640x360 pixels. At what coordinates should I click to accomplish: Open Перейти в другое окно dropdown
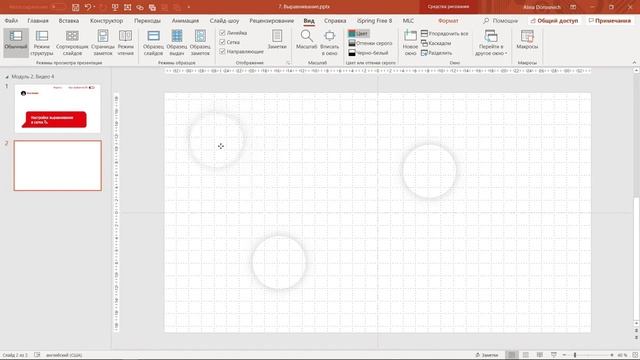[x=491, y=42]
